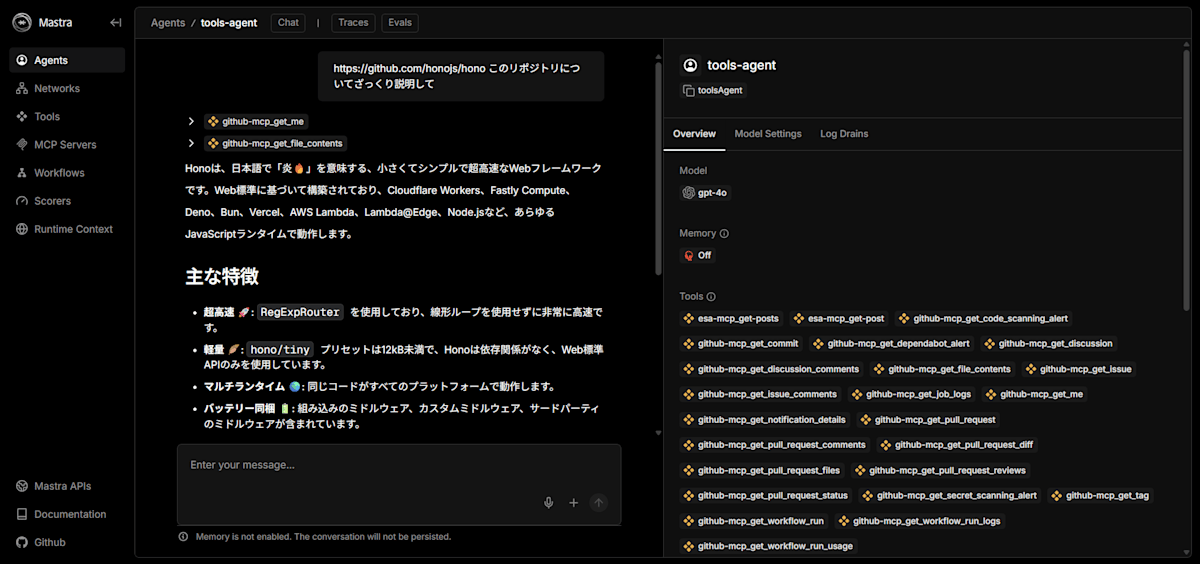Open the Github link in the sidebar
The height and width of the screenshot is (564, 1200).
[67, 542]
